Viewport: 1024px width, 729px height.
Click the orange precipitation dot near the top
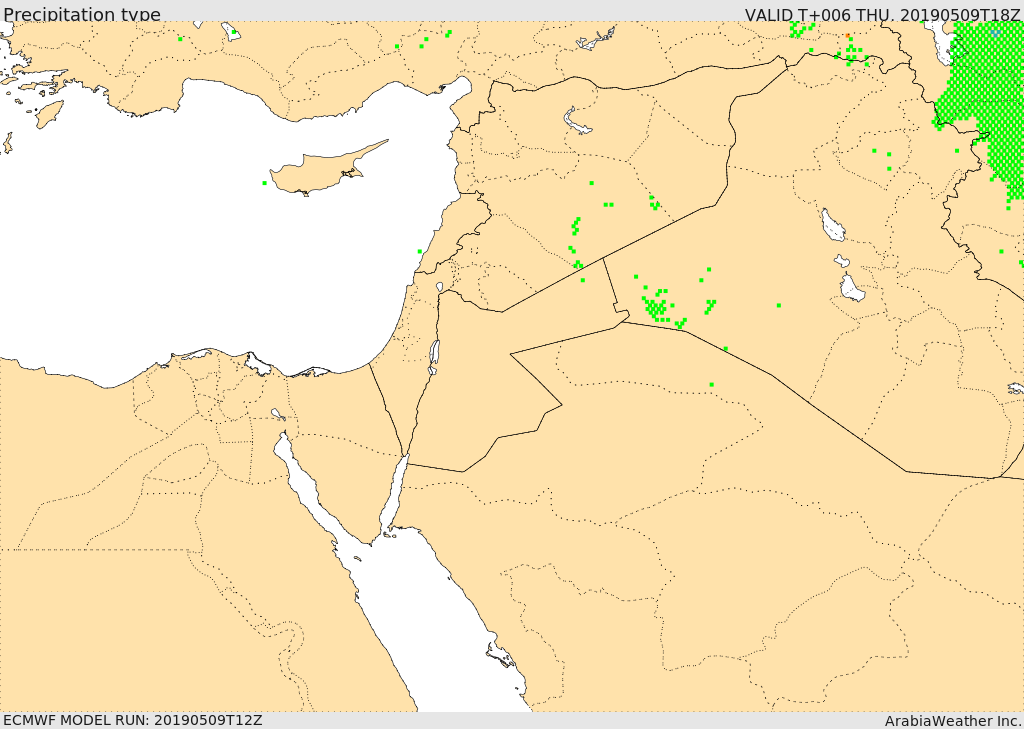[x=848, y=36]
